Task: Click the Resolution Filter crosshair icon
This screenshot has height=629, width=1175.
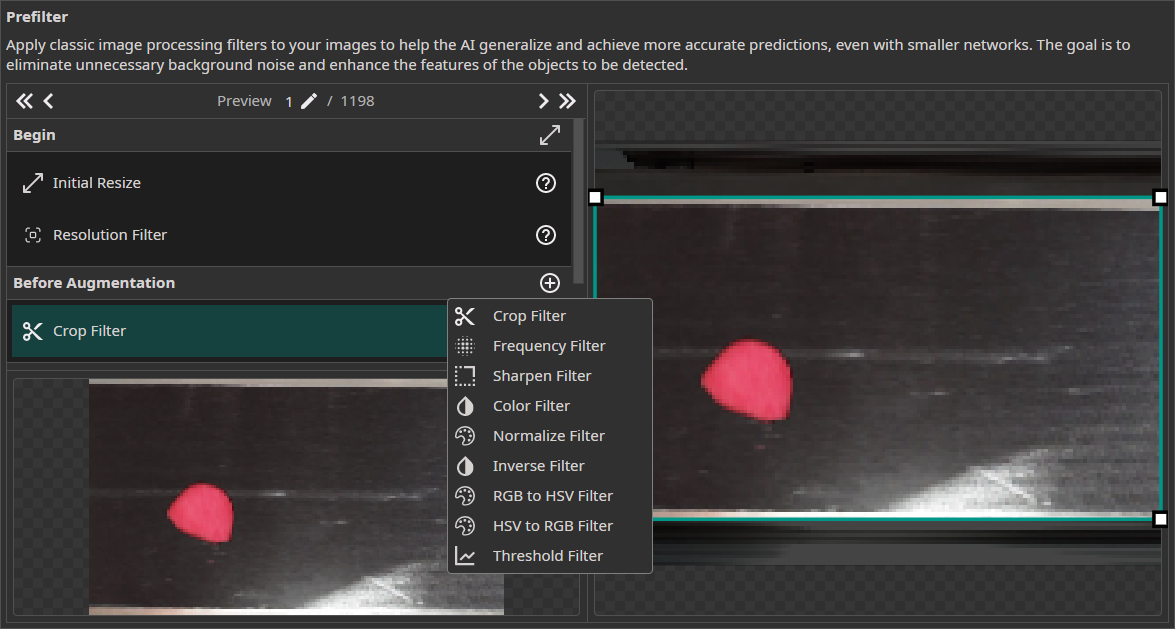Action: (x=32, y=235)
